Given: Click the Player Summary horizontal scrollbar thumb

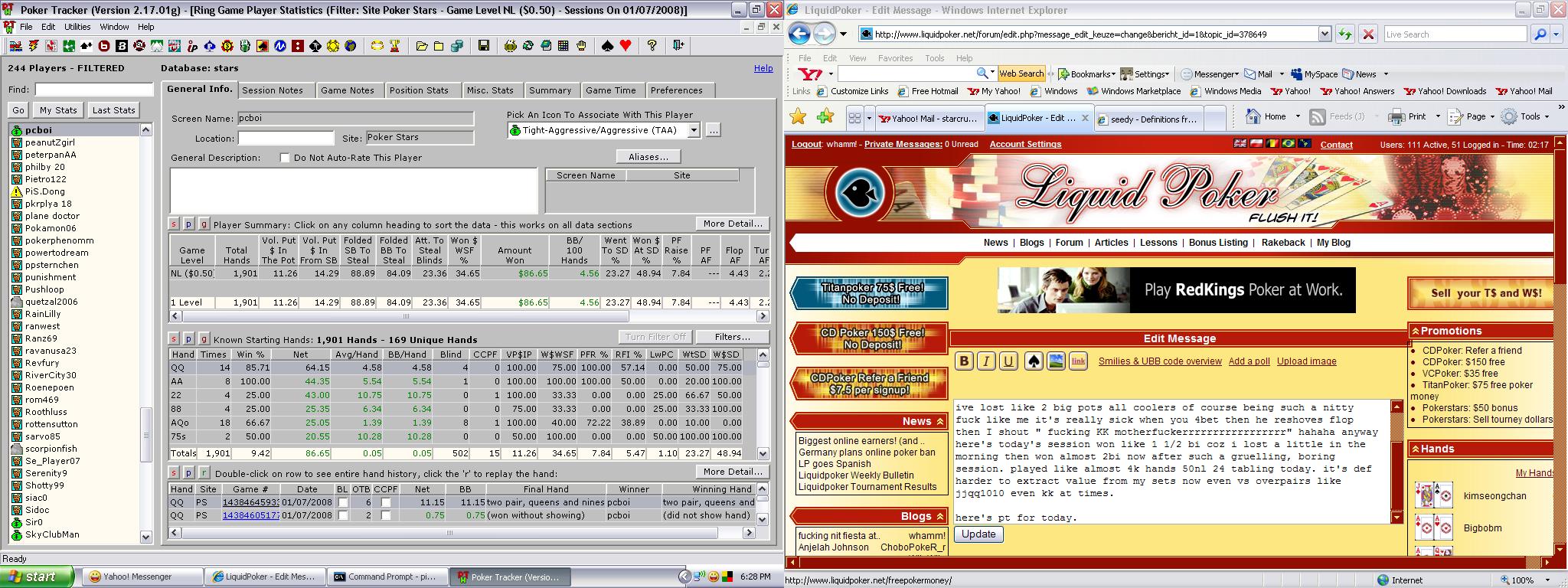Looking at the screenshot, I should pyautogui.click(x=406, y=316).
